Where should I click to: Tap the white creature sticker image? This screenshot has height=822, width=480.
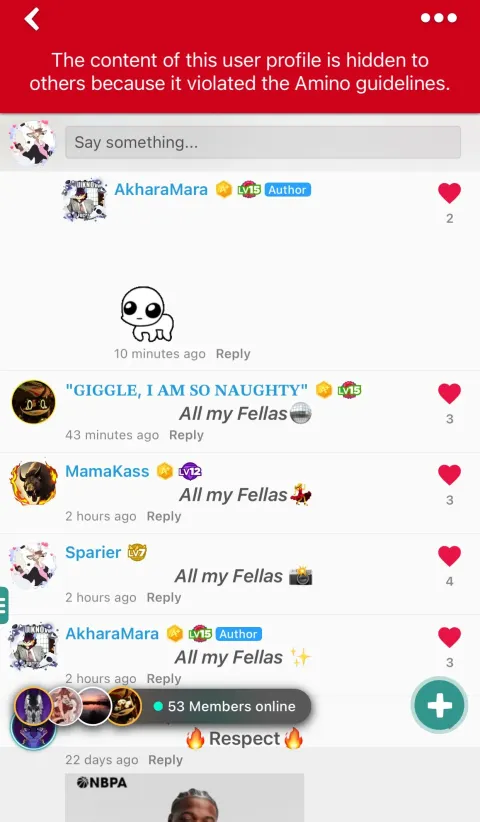point(147,314)
